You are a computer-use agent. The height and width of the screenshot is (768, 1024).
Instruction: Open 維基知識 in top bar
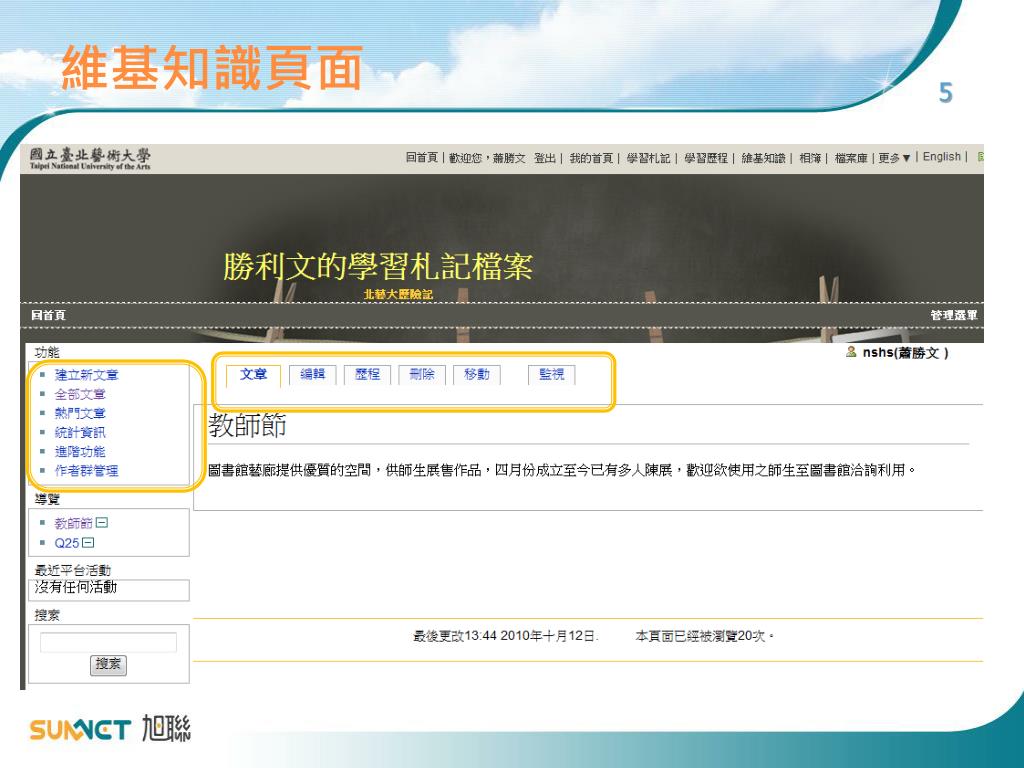763,158
